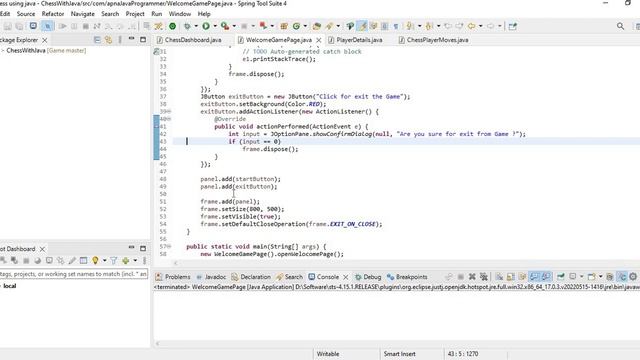Screen dimensions: 640x360
Task: Open the Back navigation history dropdown
Action: coord(481,26)
